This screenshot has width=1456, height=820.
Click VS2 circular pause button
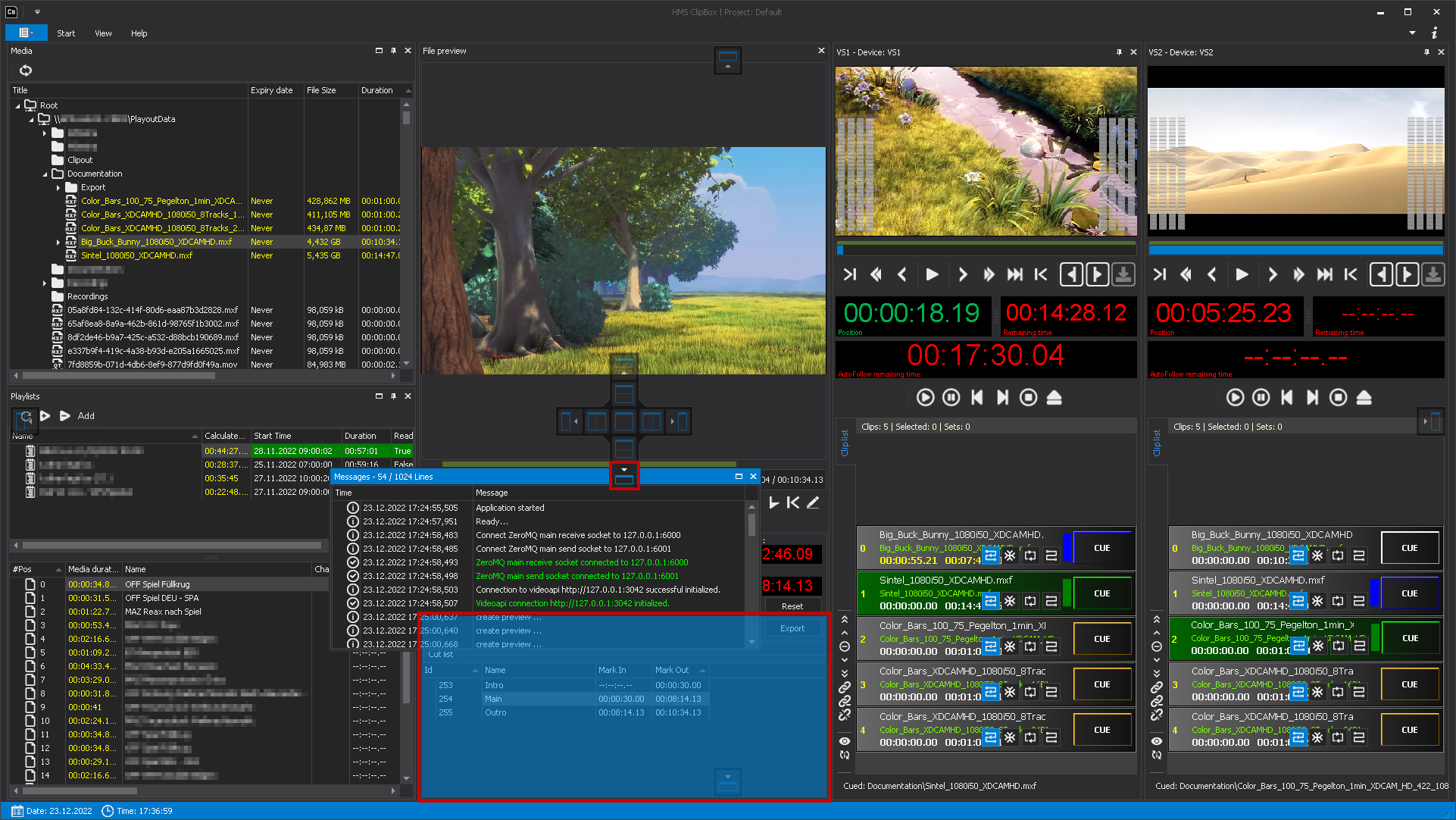(x=1261, y=397)
